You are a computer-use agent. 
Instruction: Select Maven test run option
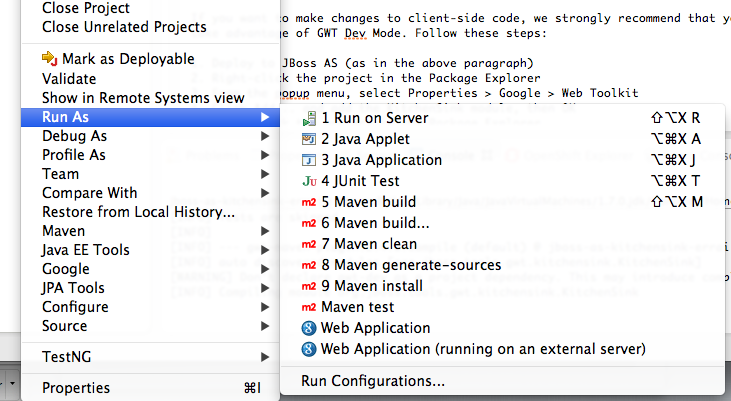tap(358, 307)
